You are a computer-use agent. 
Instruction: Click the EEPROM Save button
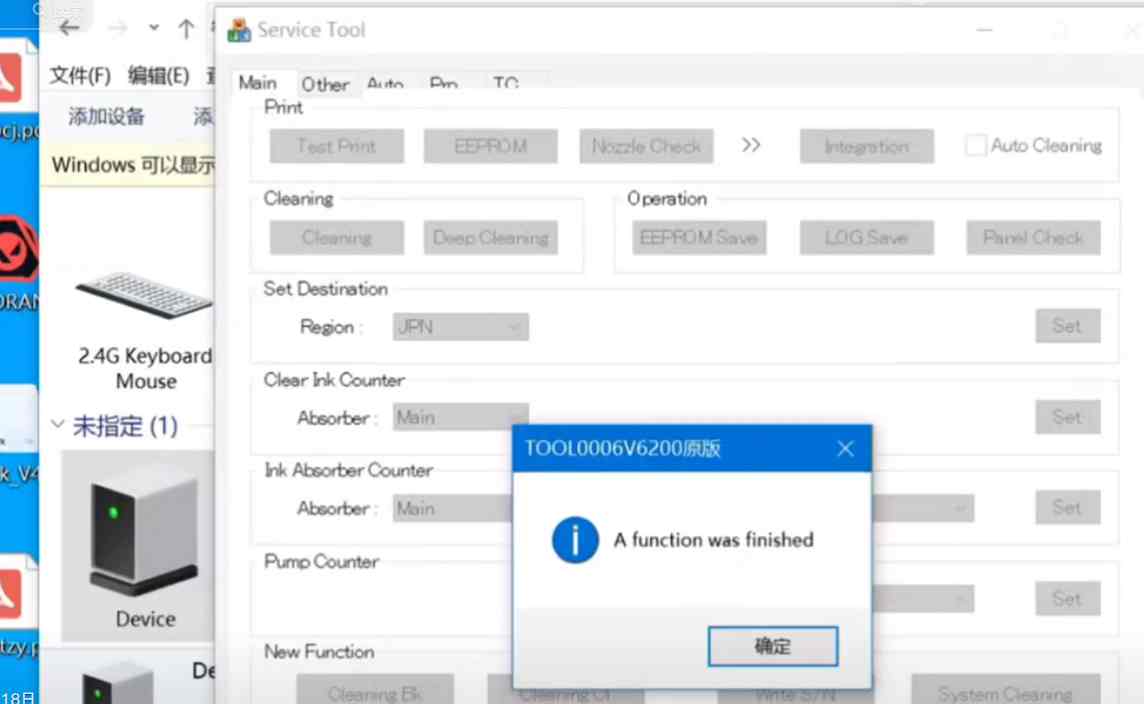click(698, 238)
